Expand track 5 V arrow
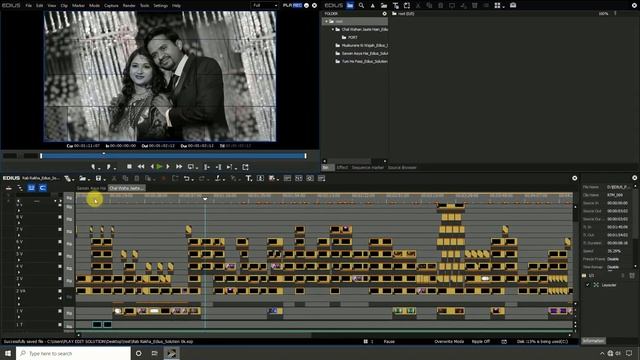 coord(19,260)
